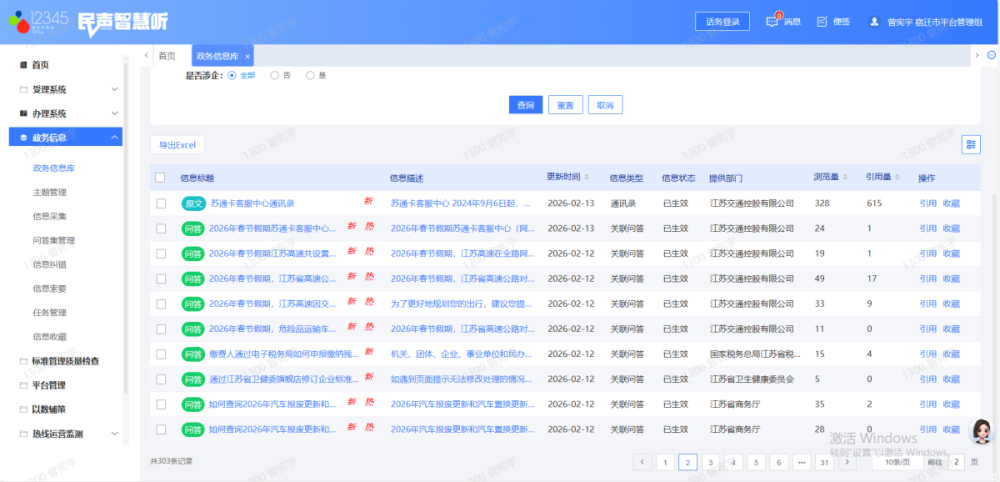Image resolution: width=1000 pixels, height=482 pixels.
Task: Click the user avatar icon in header
Action: tap(874, 21)
